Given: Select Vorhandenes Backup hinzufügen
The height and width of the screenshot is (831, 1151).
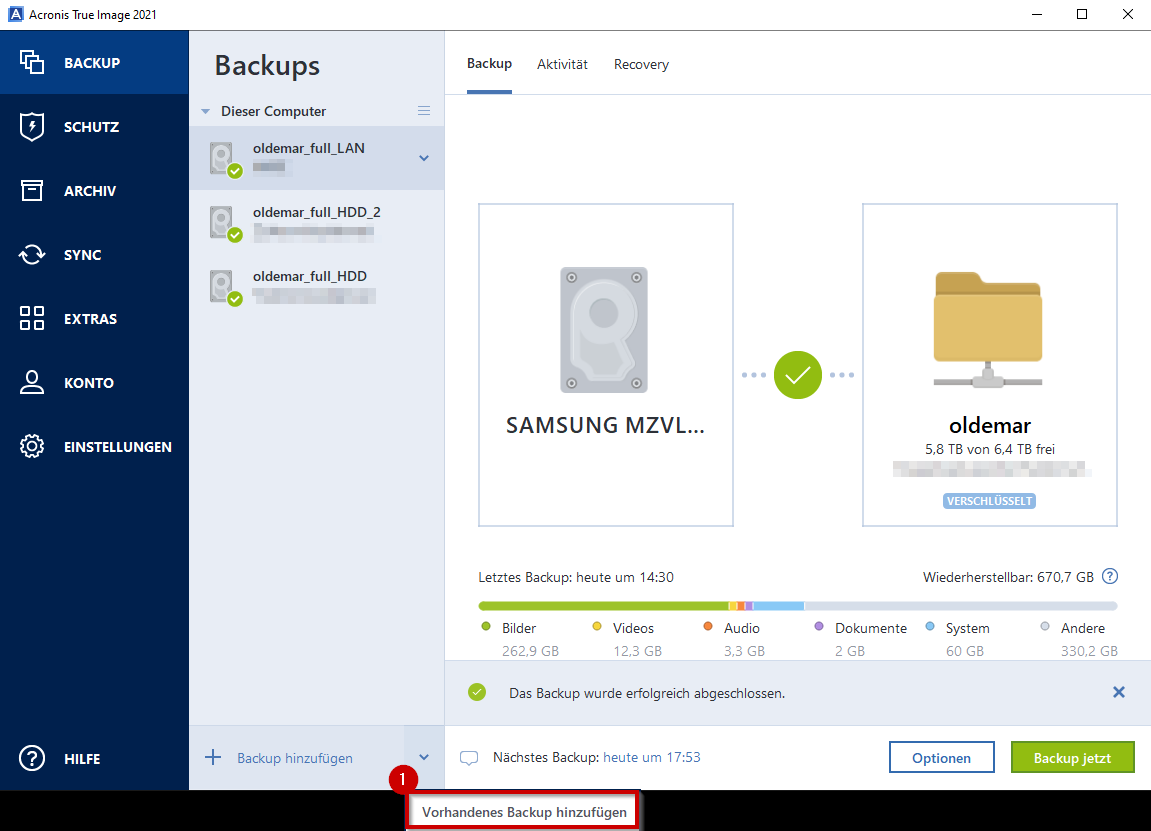Looking at the screenshot, I should (521, 810).
